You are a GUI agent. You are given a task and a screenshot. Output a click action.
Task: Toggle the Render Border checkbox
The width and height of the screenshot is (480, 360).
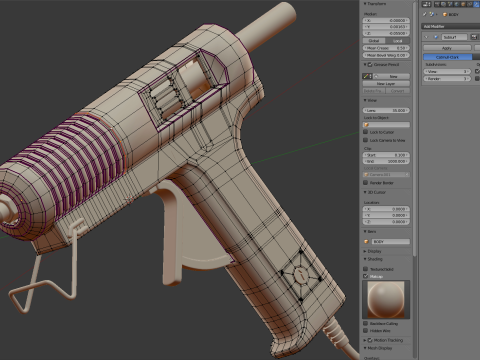pyautogui.click(x=365, y=183)
